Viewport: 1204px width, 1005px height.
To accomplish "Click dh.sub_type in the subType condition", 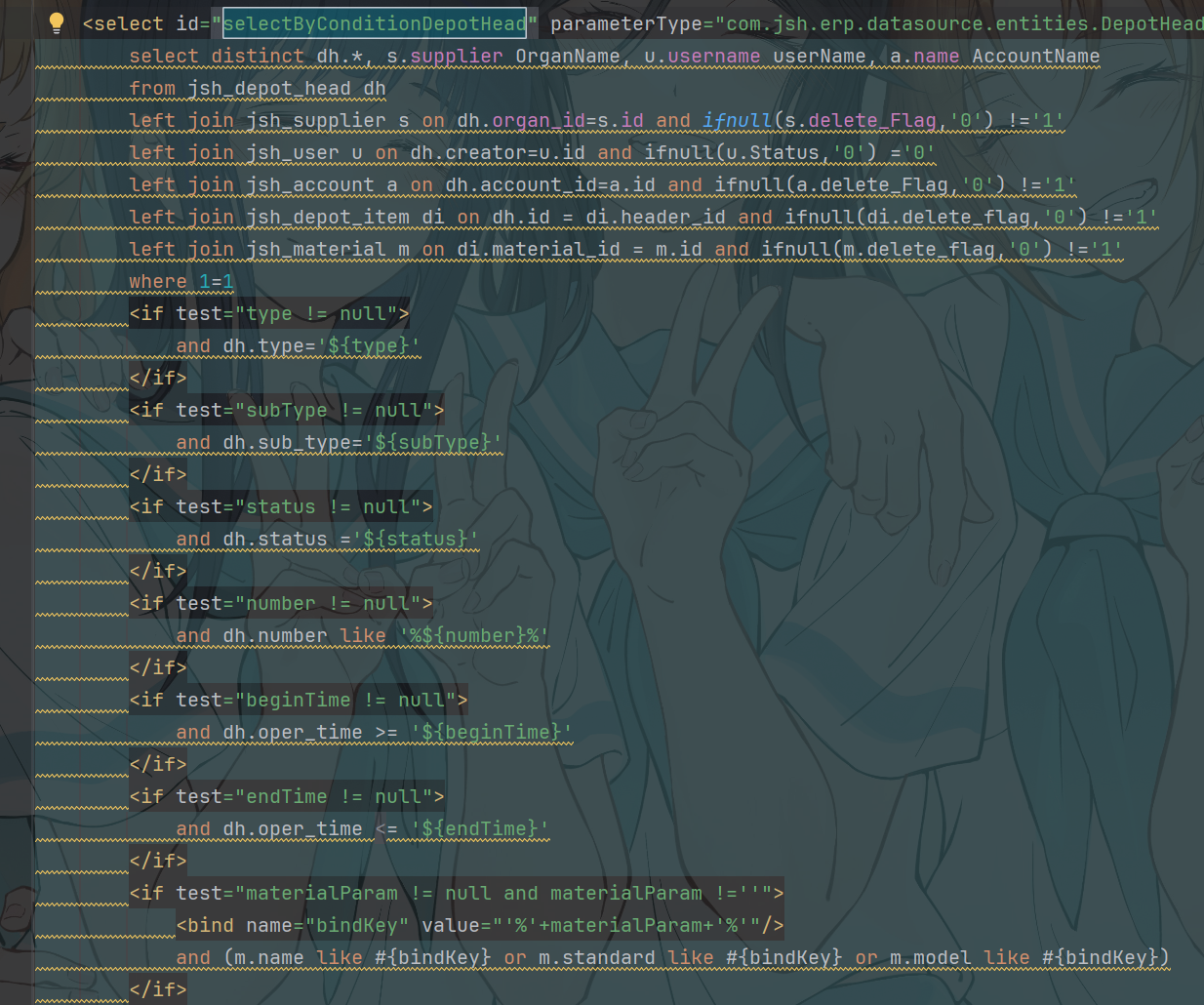I will pos(287,442).
